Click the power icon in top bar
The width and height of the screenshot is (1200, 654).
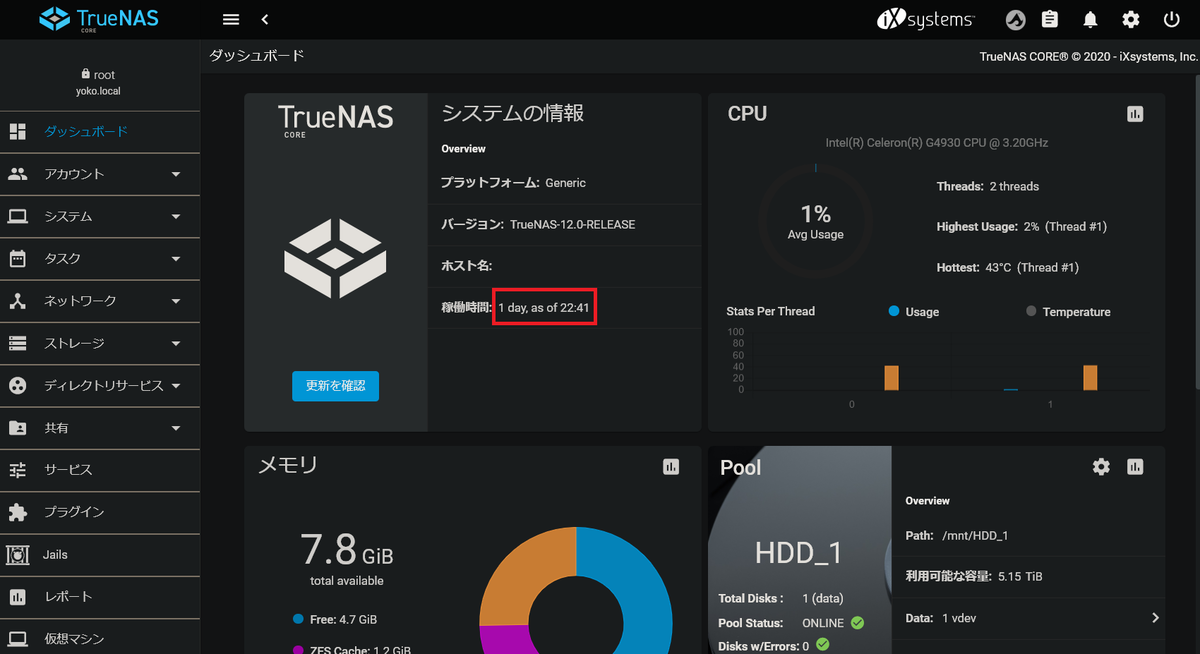tap(1172, 19)
